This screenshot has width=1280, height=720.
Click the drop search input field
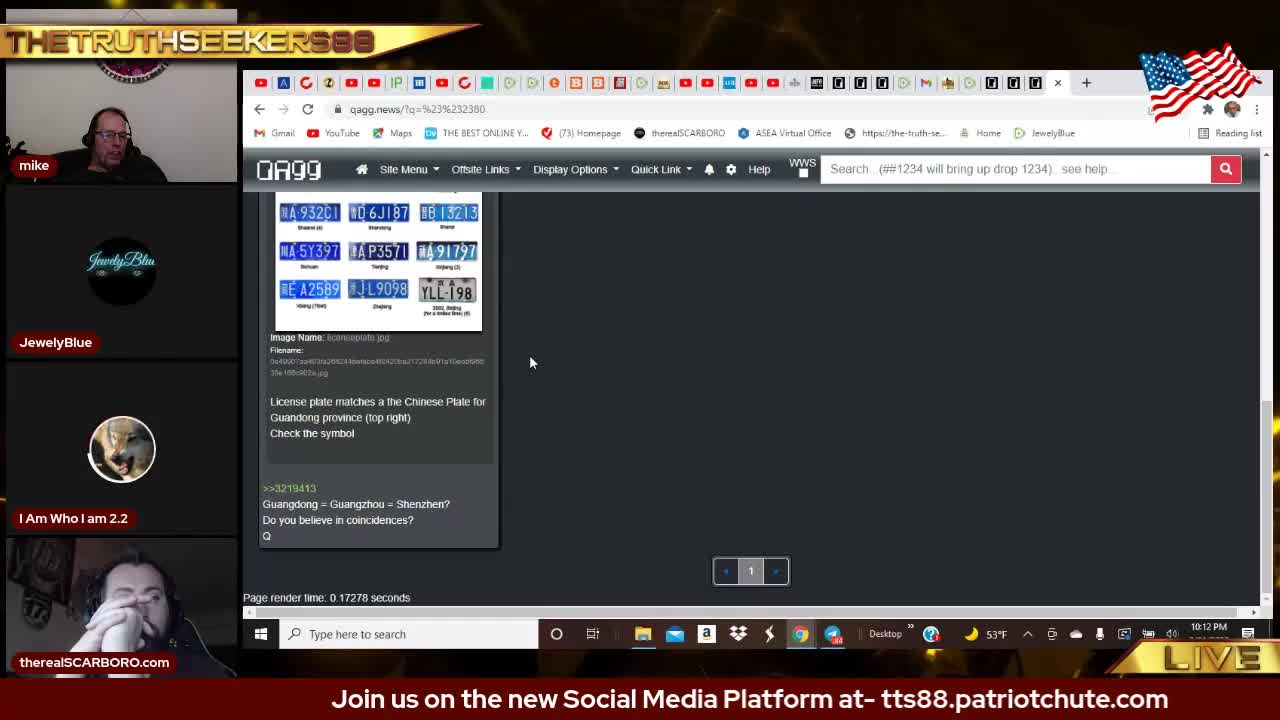tap(1015, 169)
